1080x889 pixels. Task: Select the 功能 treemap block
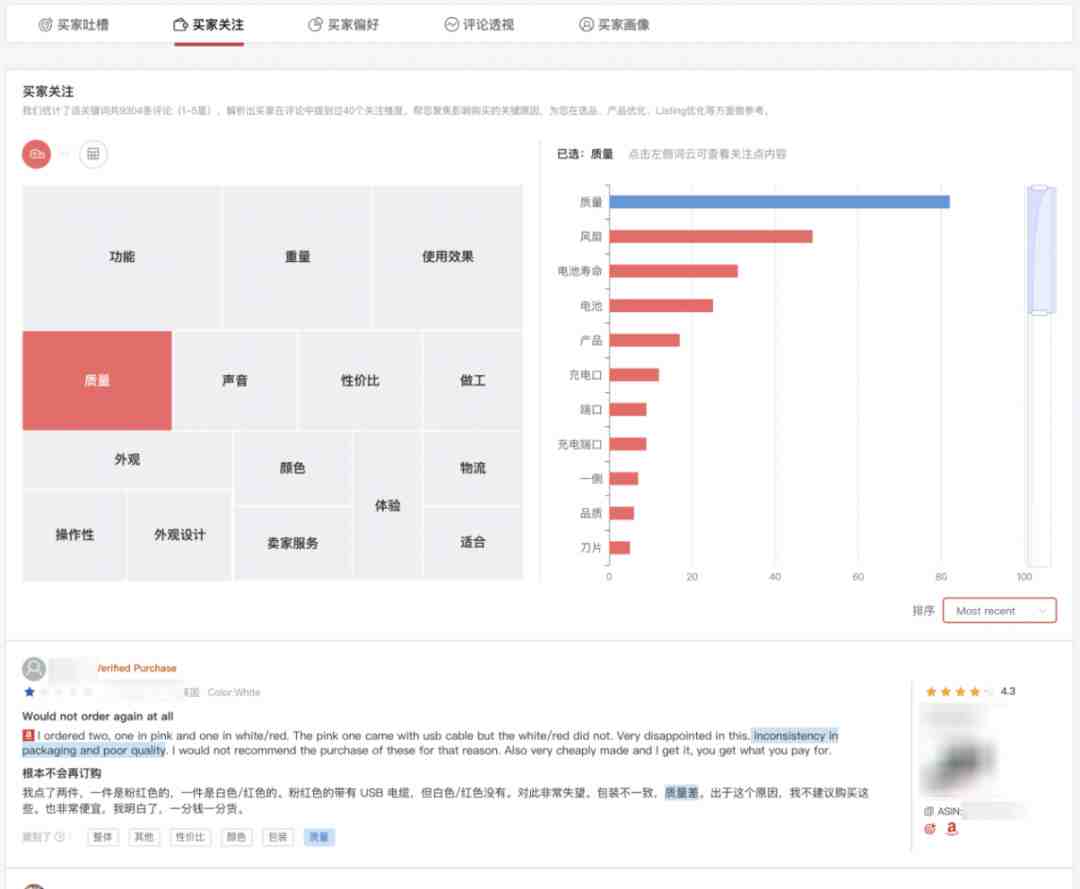click(x=122, y=257)
